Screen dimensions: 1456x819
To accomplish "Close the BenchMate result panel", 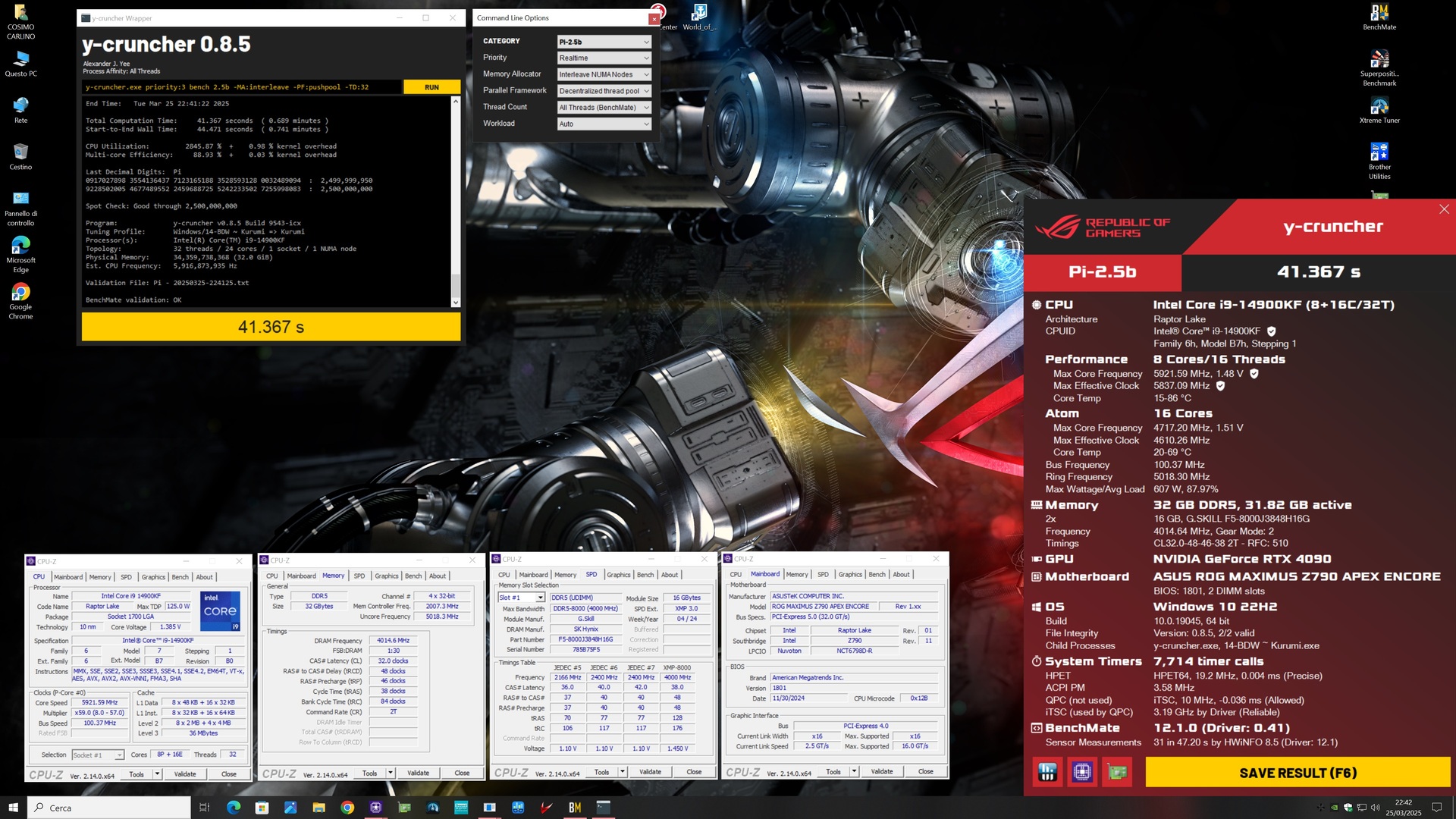I will click(1444, 209).
